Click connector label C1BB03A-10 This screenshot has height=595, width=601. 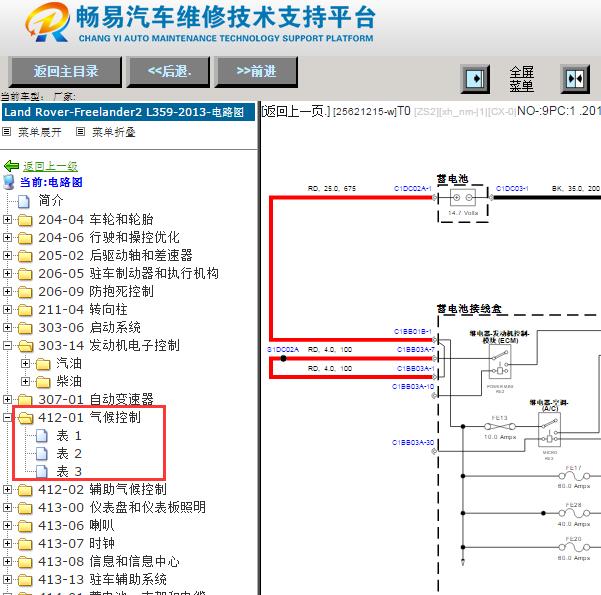pos(413,386)
